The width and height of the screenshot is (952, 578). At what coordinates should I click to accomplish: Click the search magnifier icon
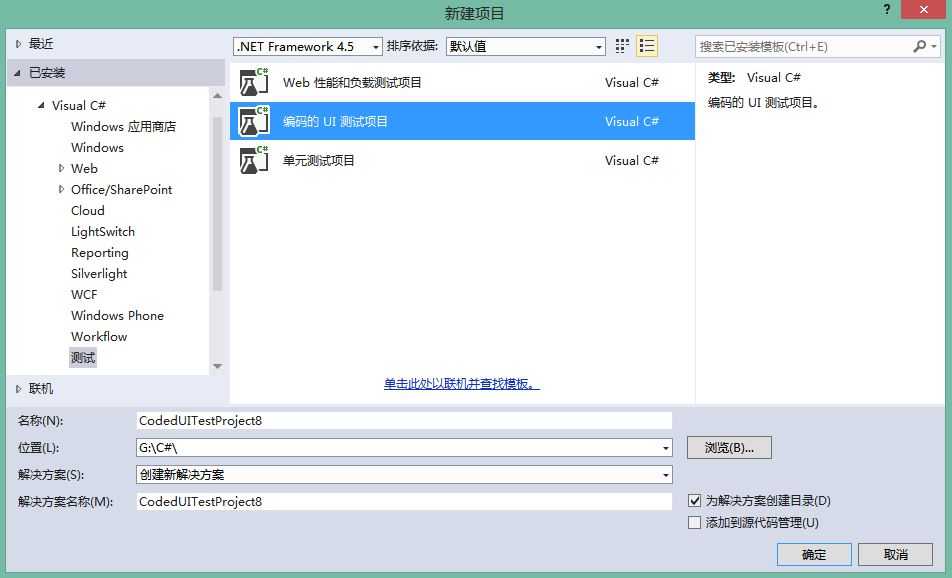(920, 46)
